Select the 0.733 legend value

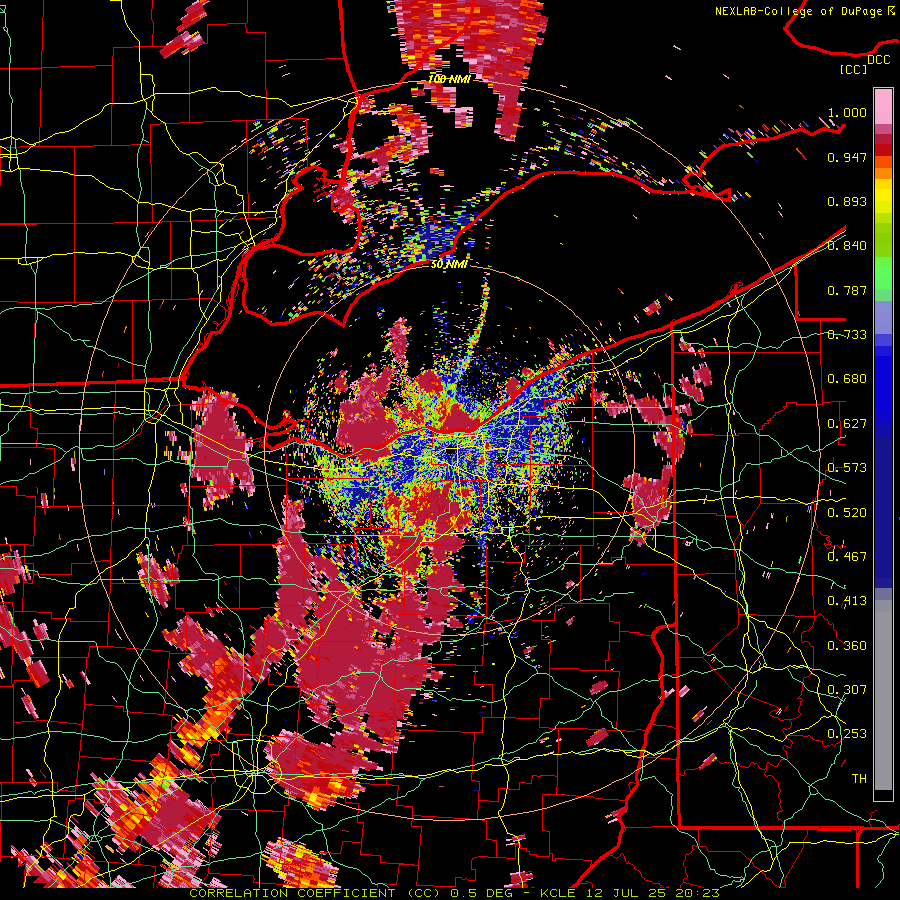[x=847, y=335]
